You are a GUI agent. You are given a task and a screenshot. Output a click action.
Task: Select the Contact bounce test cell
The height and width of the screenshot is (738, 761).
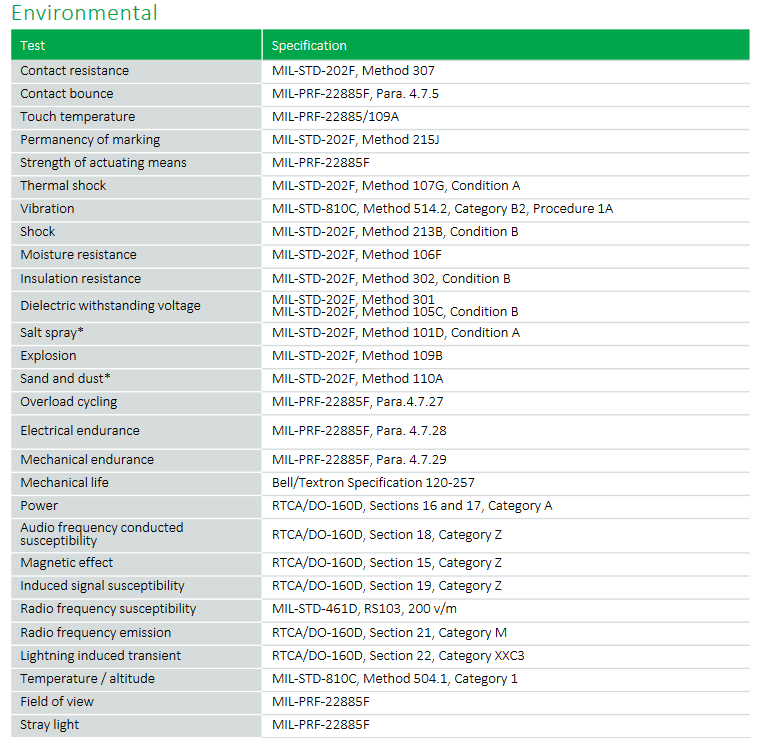(67, 94)
